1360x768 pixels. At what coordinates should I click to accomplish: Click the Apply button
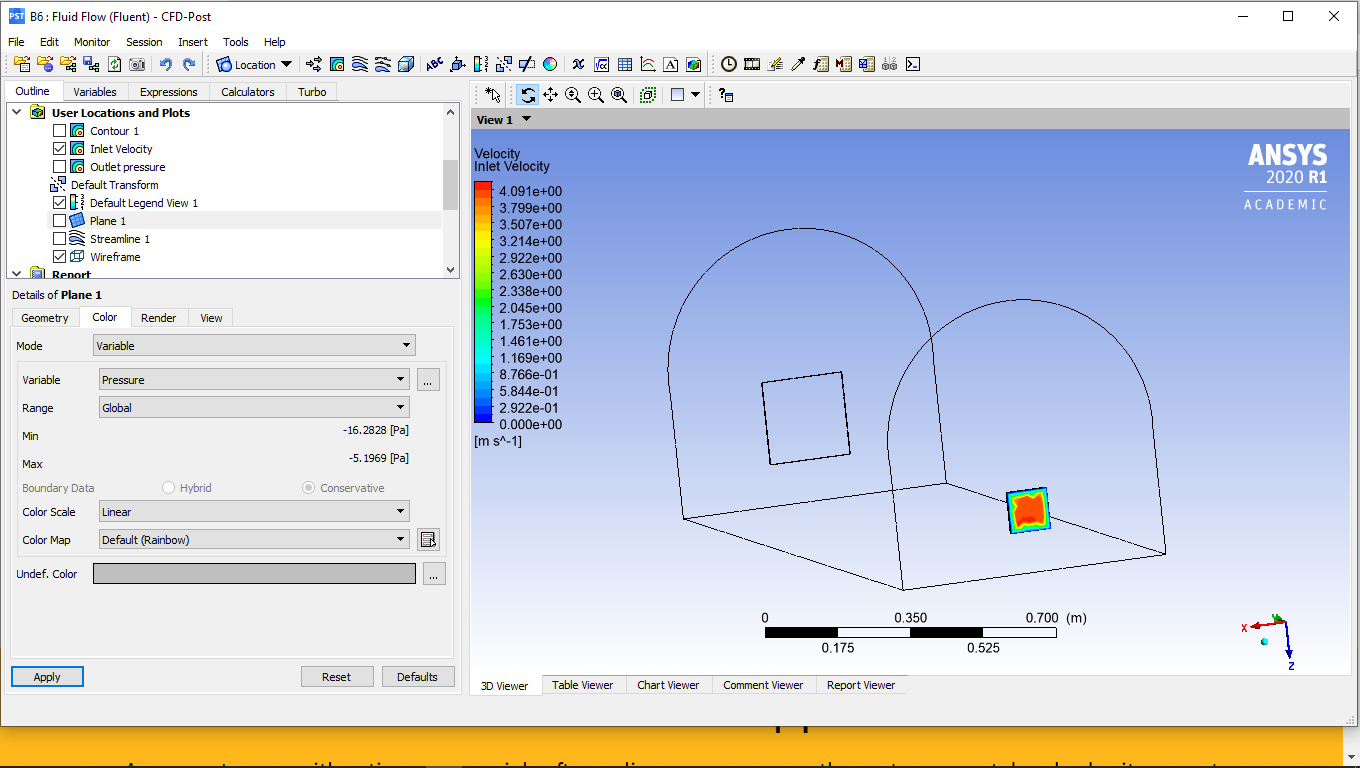coord(47,677)
